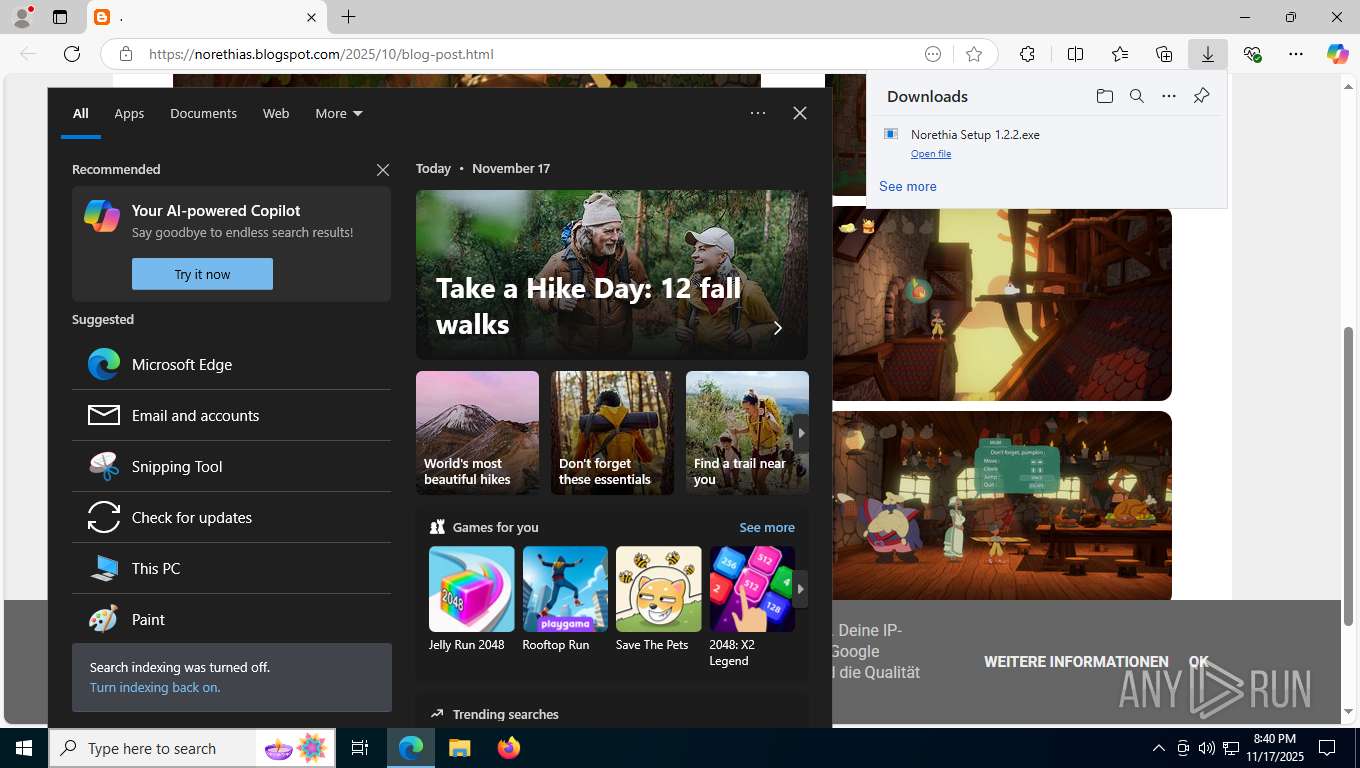Launch 2048: X2 Legend game
1360x768 pixels.
752,607
